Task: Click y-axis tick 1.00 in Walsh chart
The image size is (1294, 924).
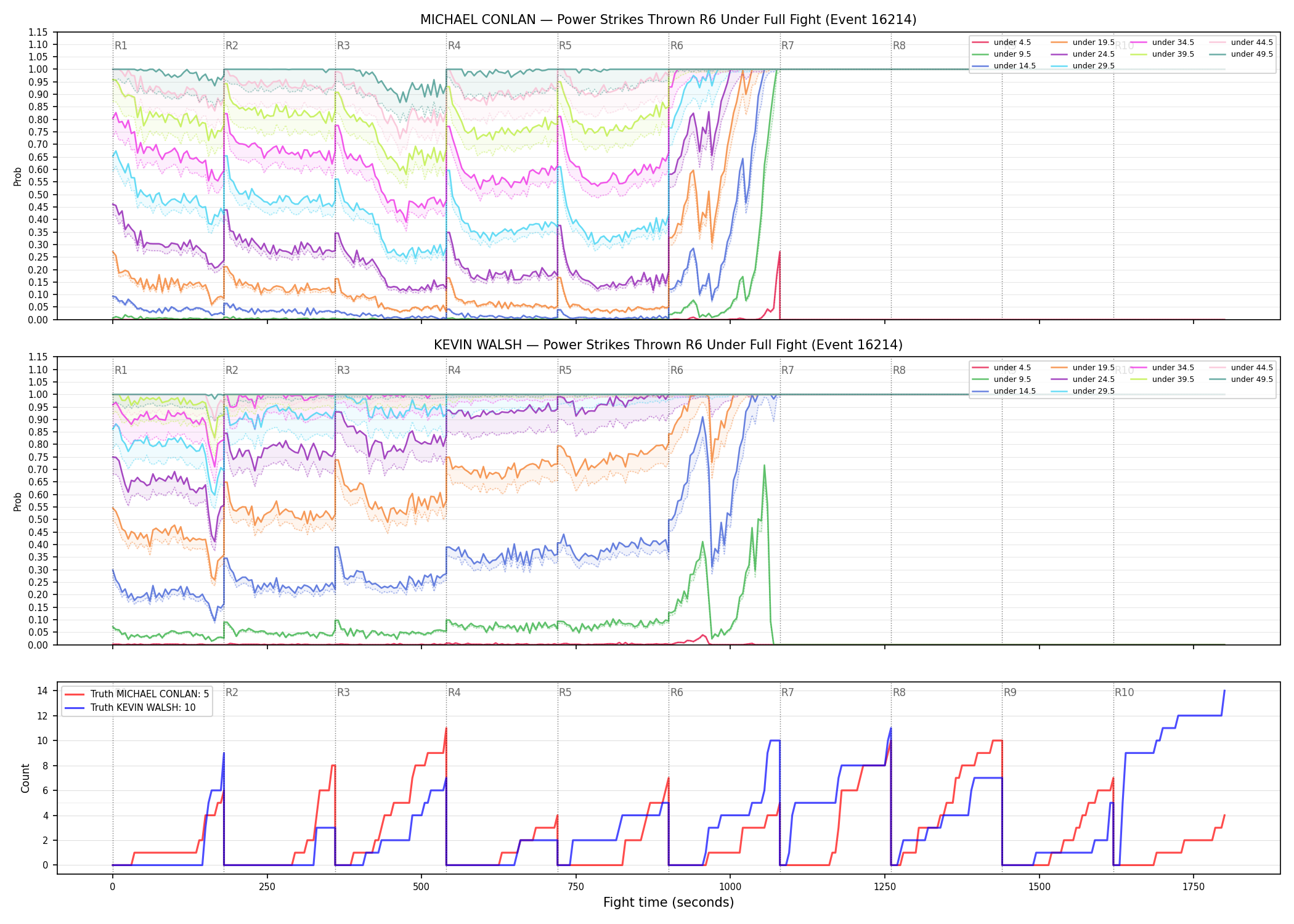Action: [x=38, y=394]
